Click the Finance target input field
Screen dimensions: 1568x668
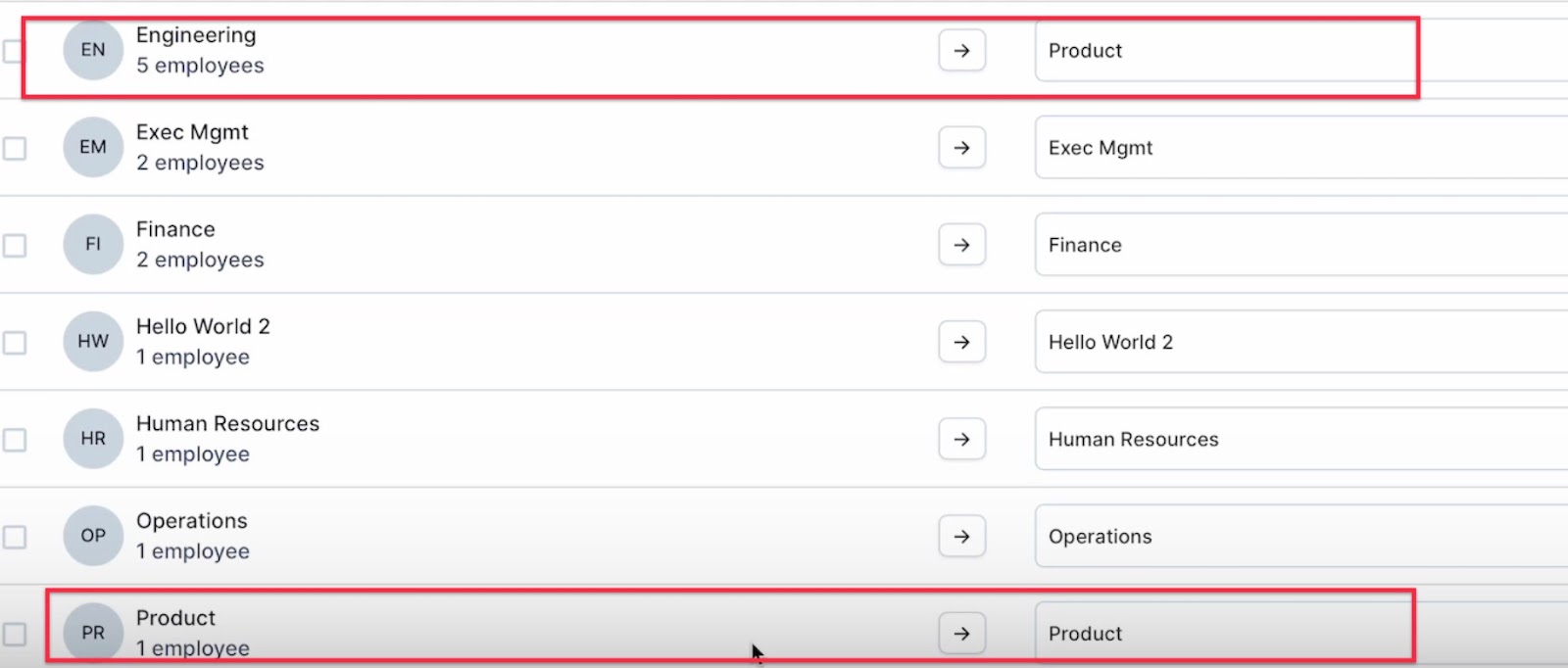(x=1301, y=245)
